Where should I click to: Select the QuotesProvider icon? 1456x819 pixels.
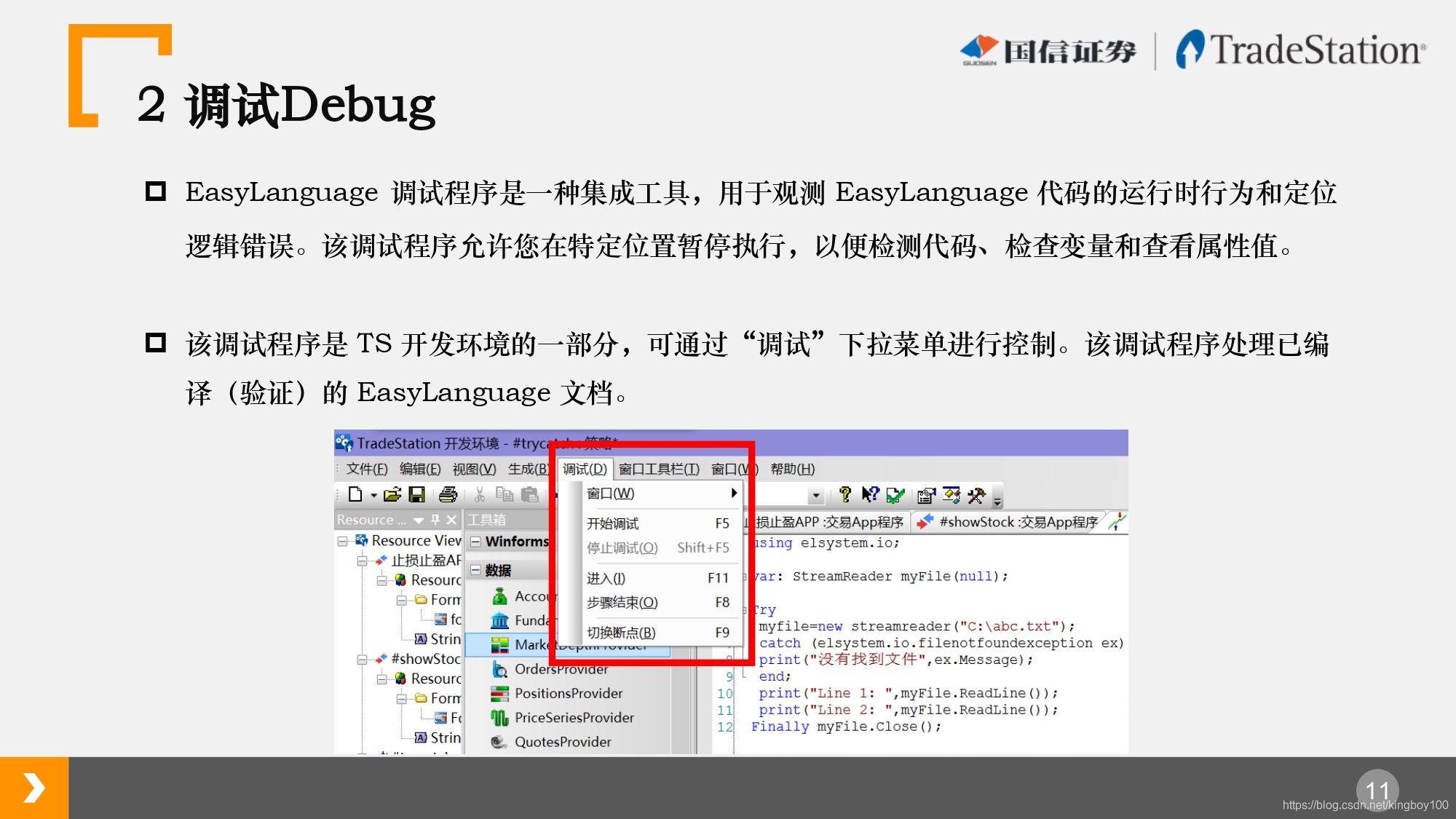click(499, 742)
